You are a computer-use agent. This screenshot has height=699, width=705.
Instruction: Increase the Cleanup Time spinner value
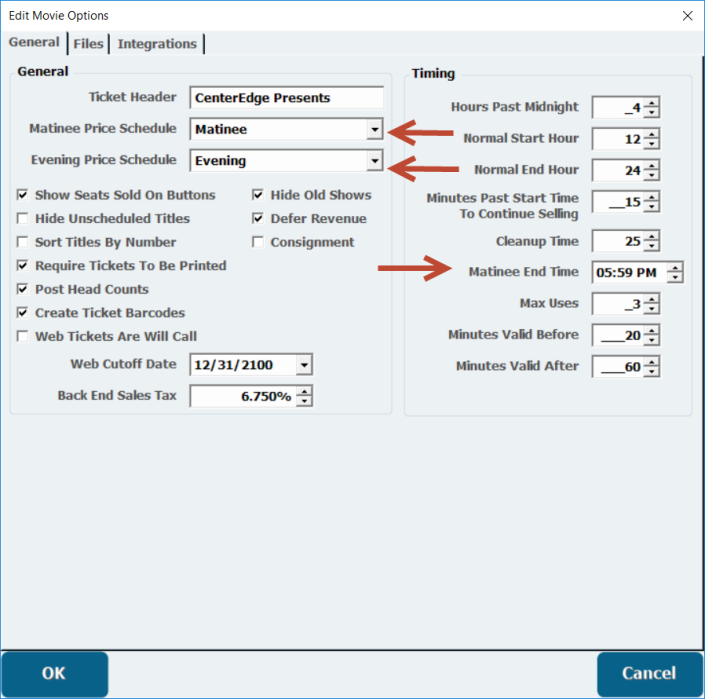(652, 236)
